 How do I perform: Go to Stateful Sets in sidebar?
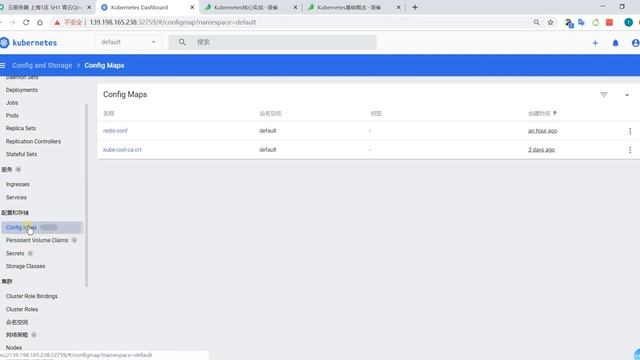21,154
